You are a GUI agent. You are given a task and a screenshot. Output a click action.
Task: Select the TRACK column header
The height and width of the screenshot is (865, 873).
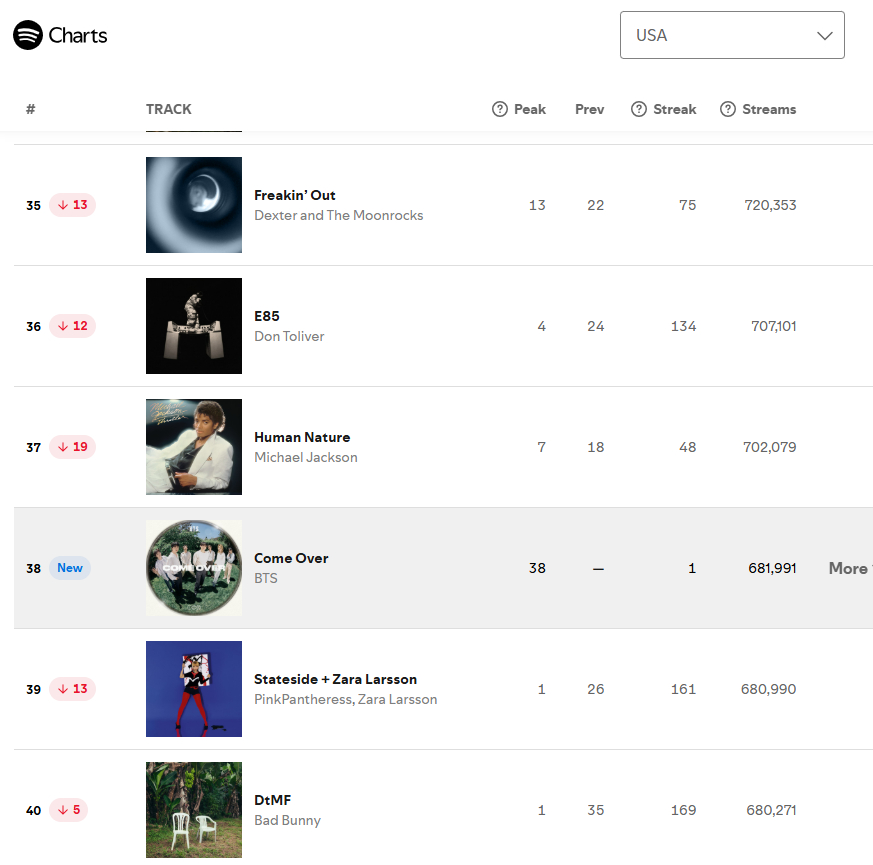[x=169, y=109]
